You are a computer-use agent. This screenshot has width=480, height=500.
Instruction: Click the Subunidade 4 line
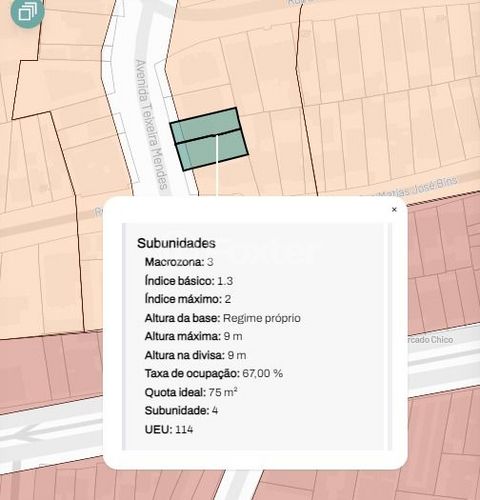pos(181,410)
